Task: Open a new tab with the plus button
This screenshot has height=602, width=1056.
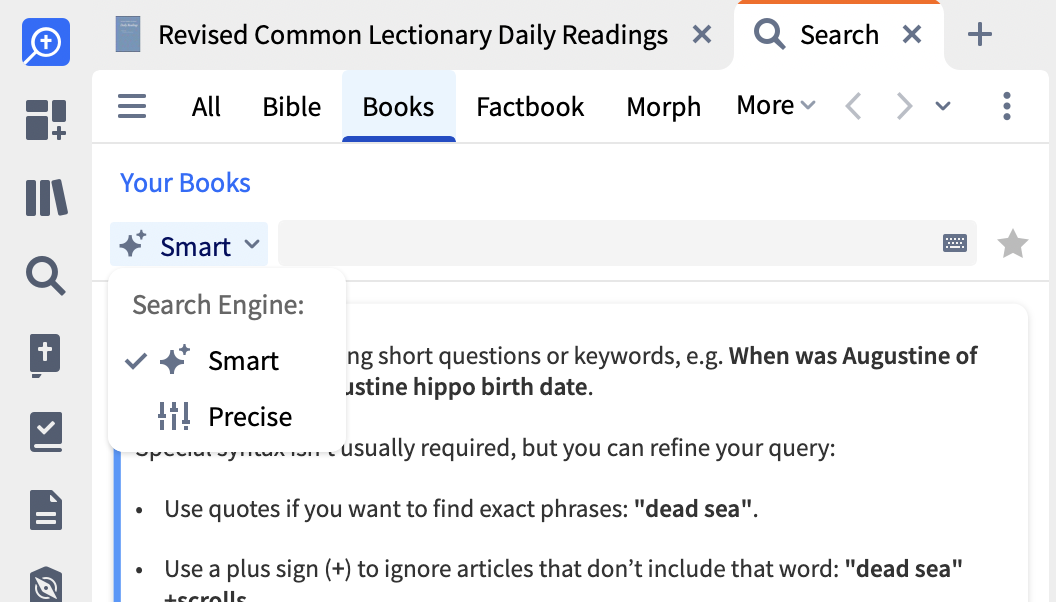Action: (980, 35)
